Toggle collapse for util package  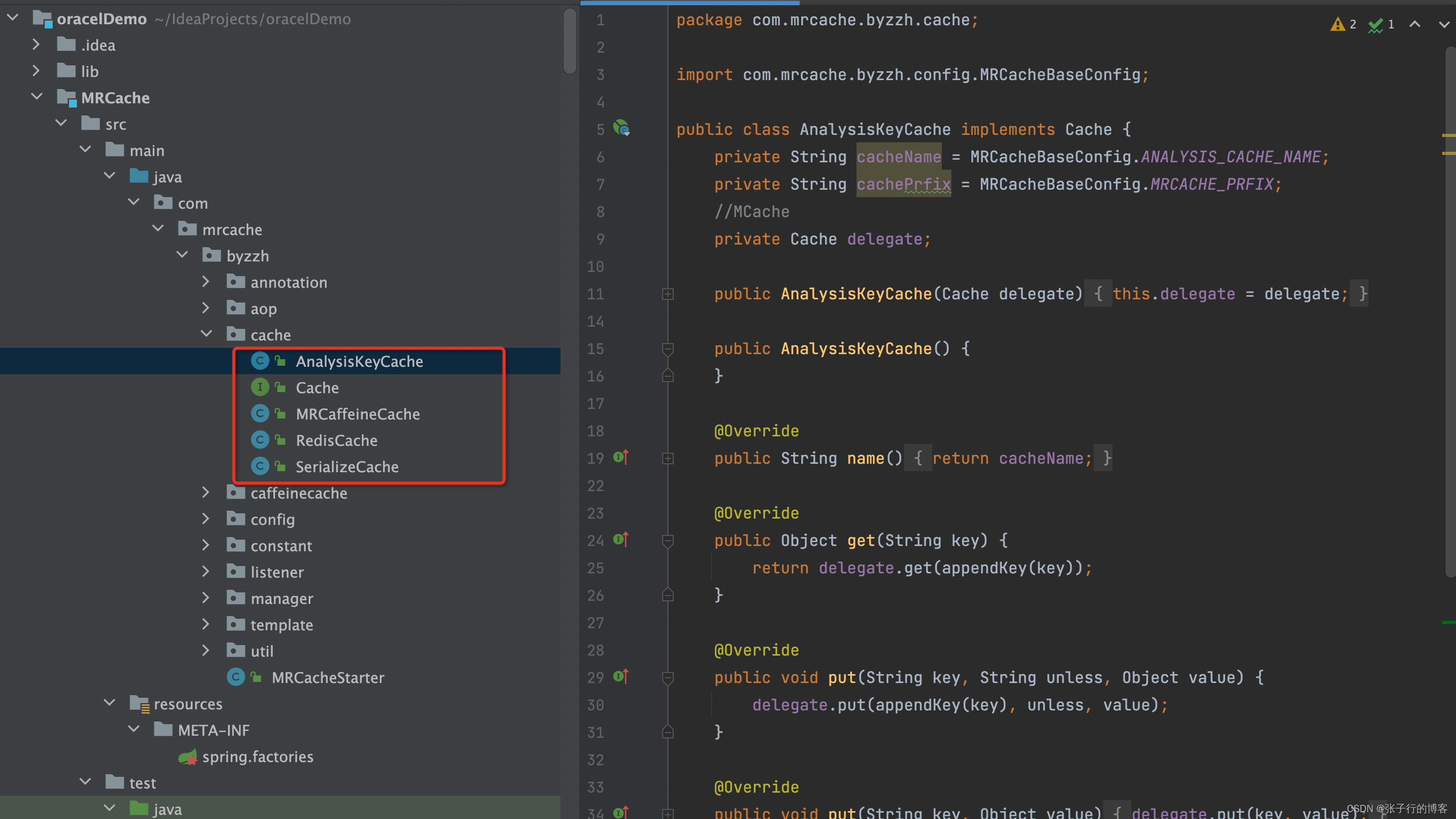[204, 651]
